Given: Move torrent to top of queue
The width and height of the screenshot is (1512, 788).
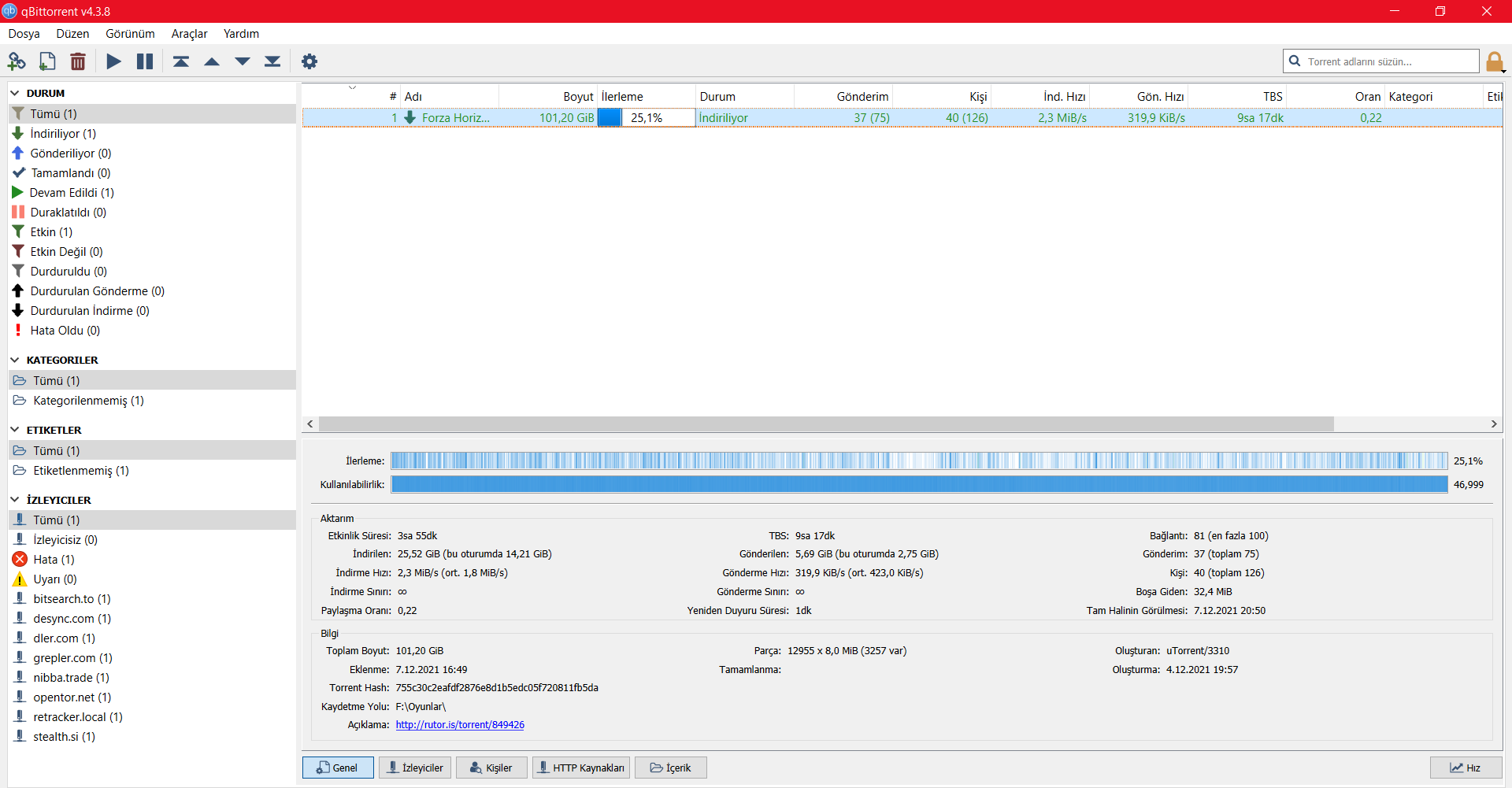Looking at the screenshot, I should 181,61.
